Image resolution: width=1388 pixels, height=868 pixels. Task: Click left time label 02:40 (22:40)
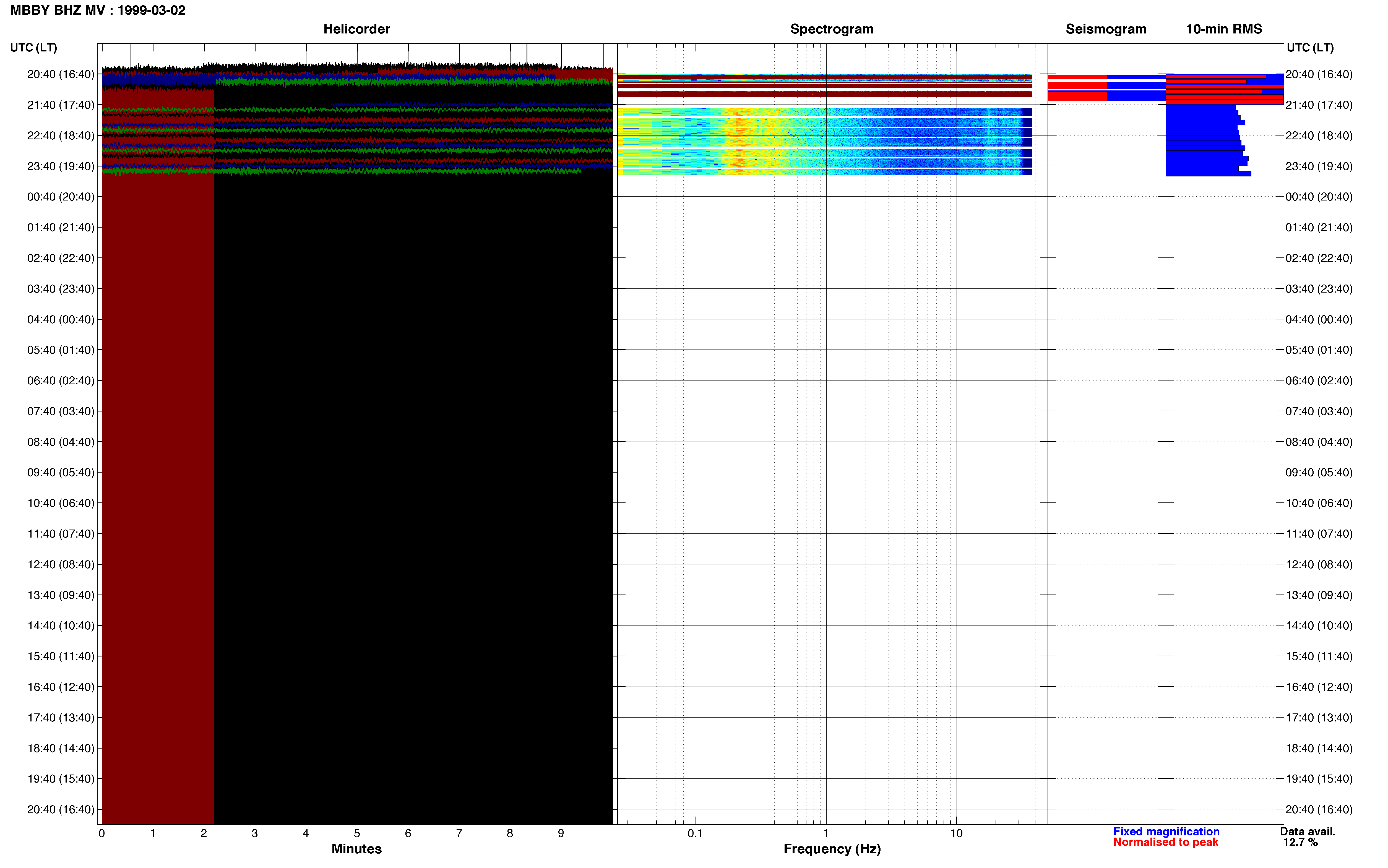60,258
